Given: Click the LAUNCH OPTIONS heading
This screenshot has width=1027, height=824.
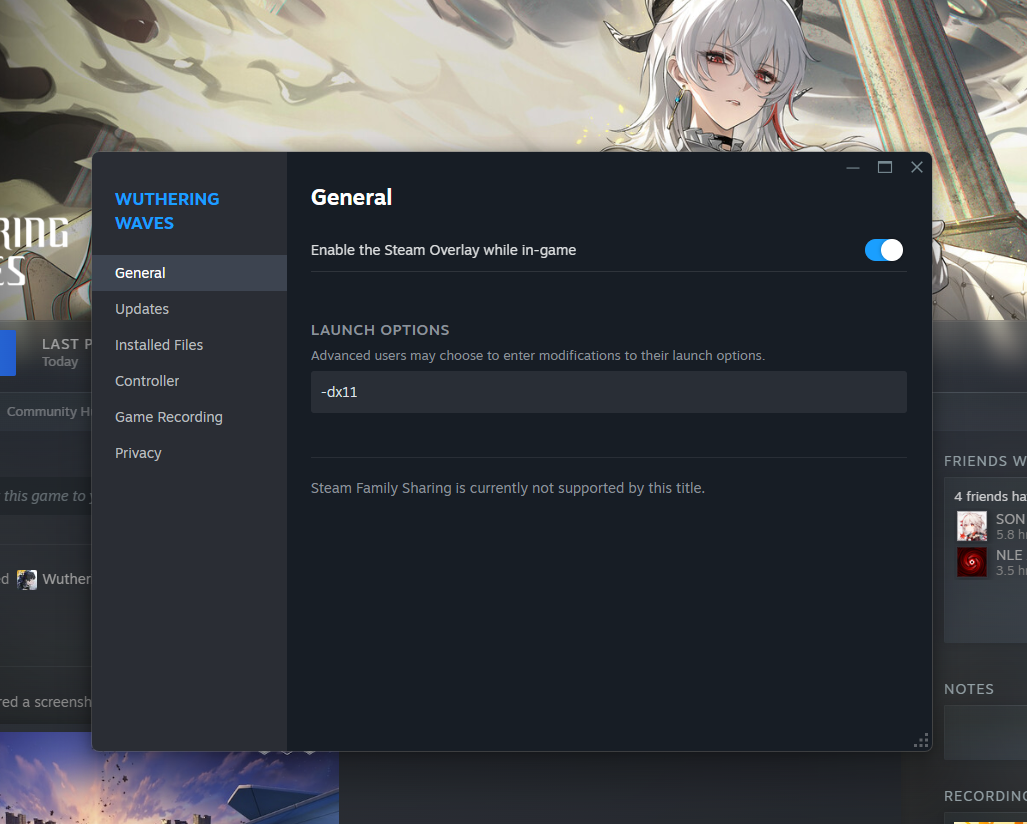Looking at the screenshot, I should [x=380, y=330].
